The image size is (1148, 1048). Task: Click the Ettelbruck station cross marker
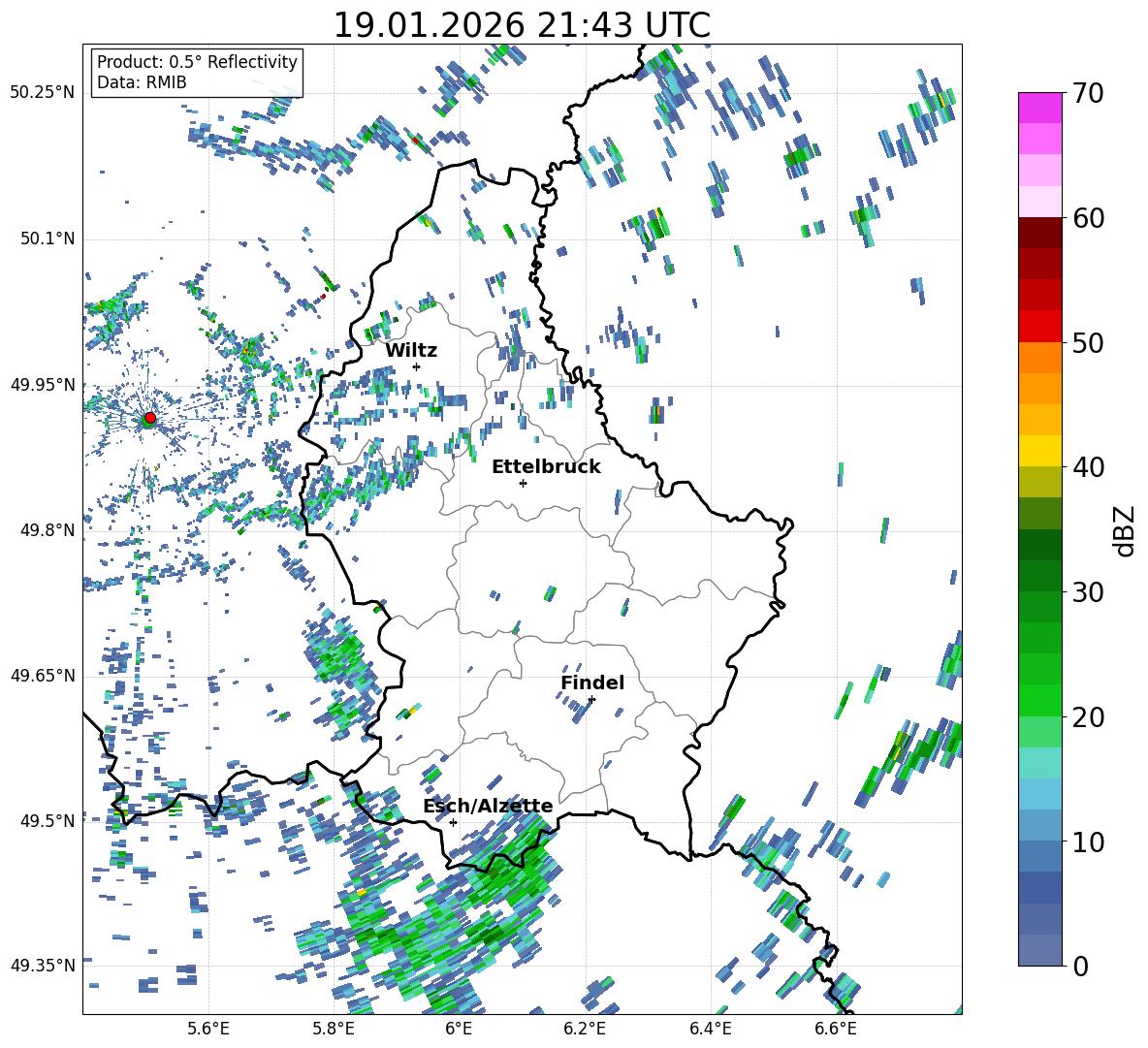(x=523, y=483)
